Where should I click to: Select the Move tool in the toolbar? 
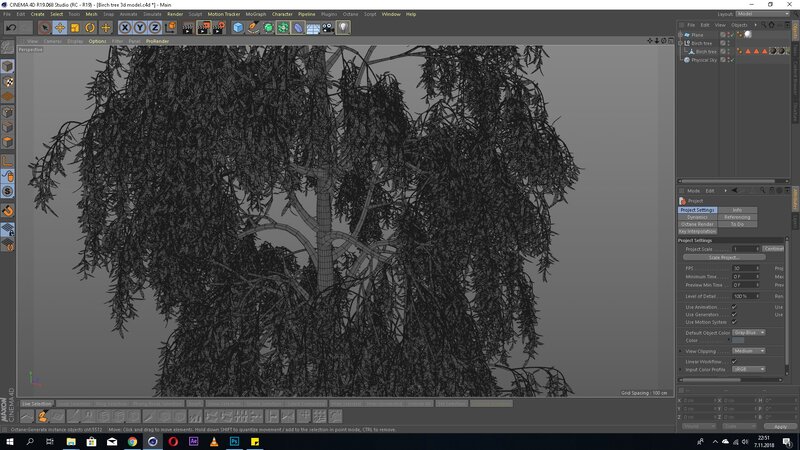click(x=60, y=28)
